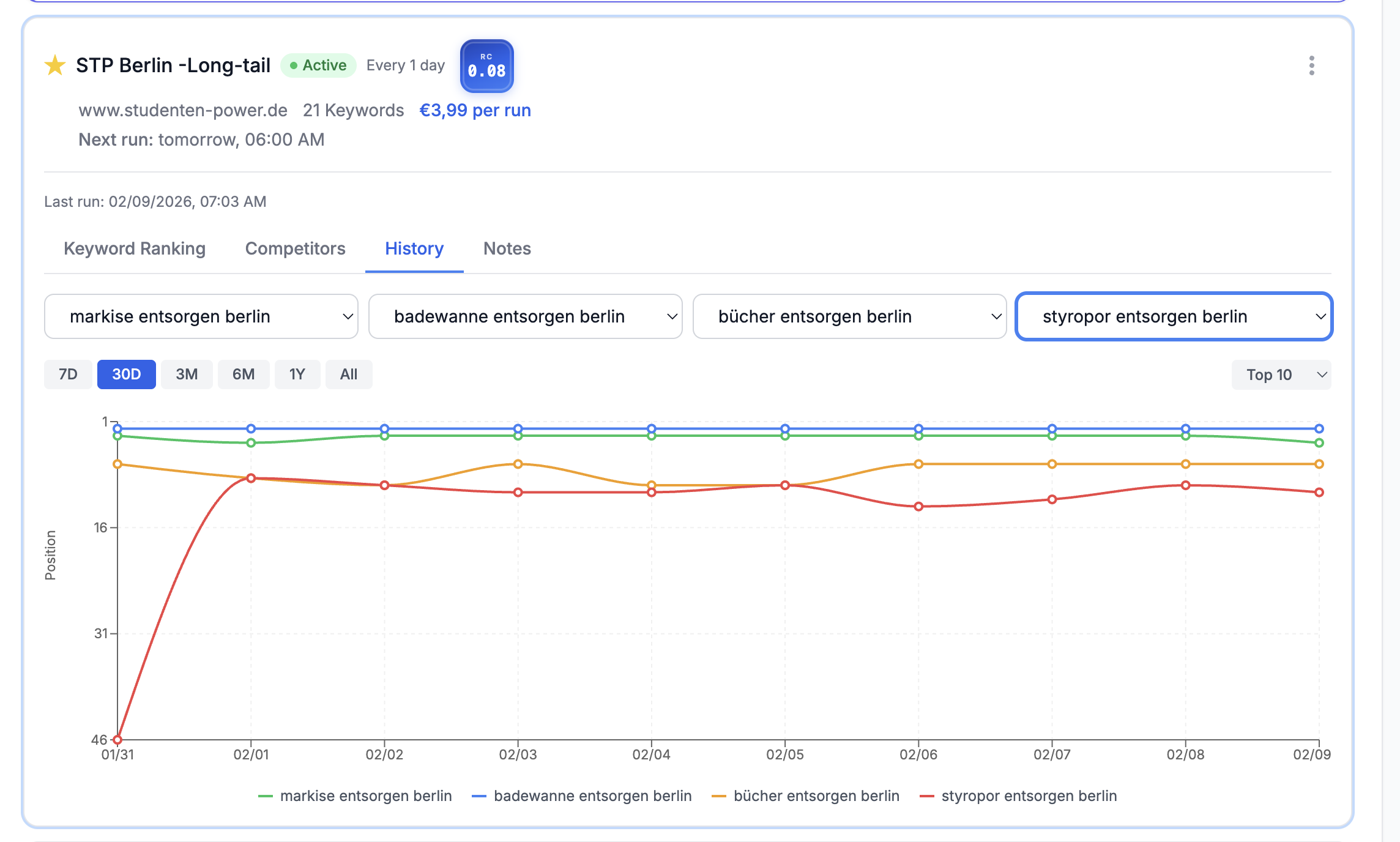Image resolution: width=1400 pixels, height=842 pixels.
Task: Click the green Active status badge
Action: (x=318, y=65)
